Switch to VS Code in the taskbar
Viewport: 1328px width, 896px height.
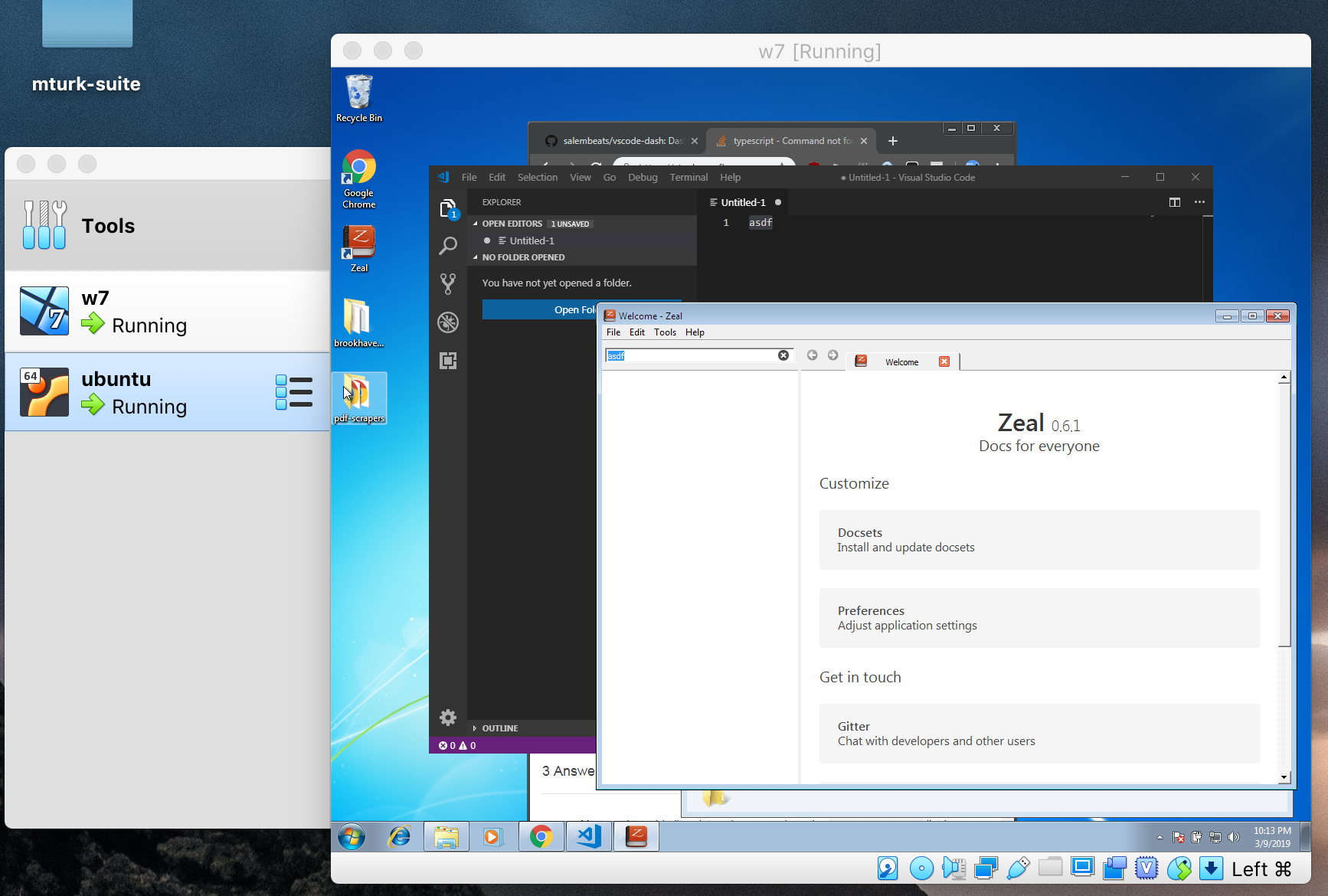589,837
